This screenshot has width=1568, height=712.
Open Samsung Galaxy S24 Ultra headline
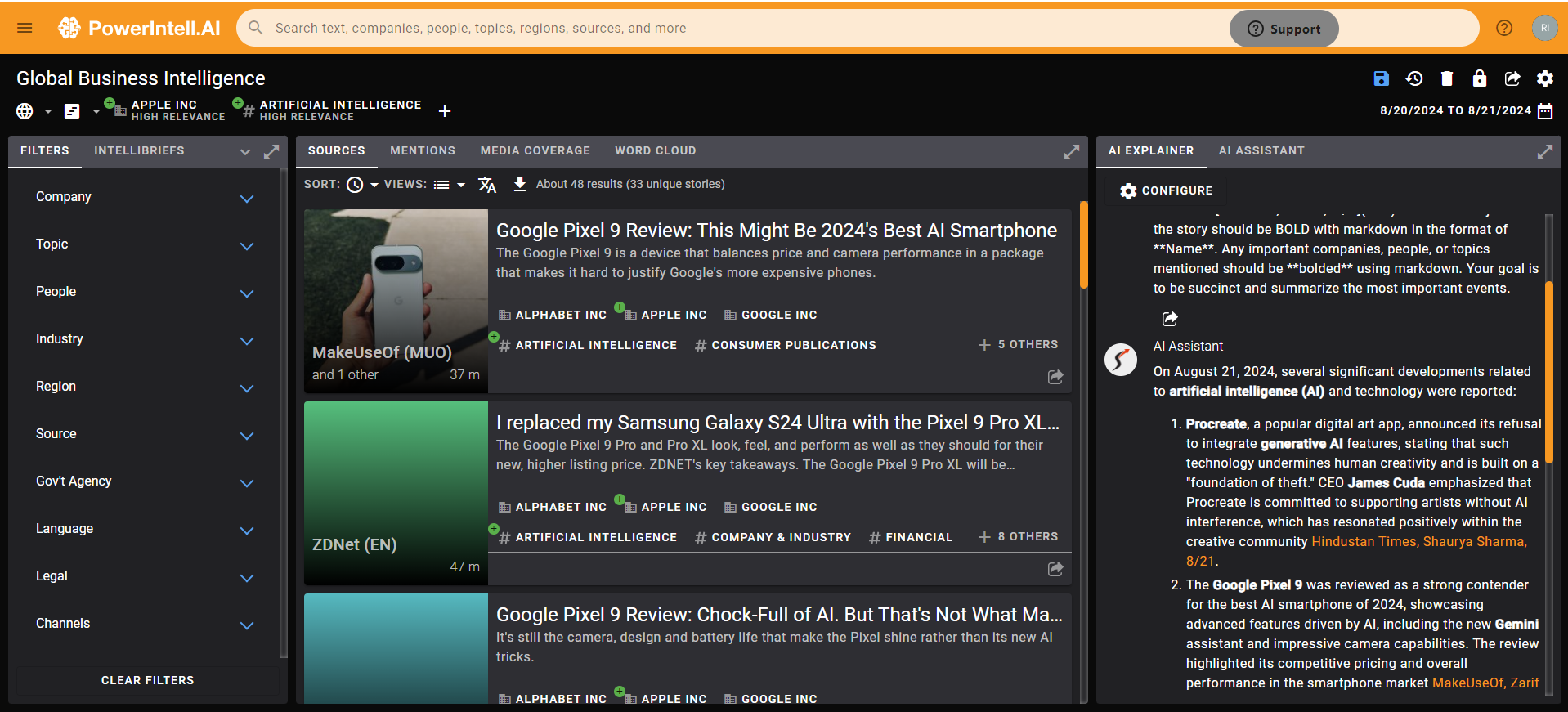point(777,423)
